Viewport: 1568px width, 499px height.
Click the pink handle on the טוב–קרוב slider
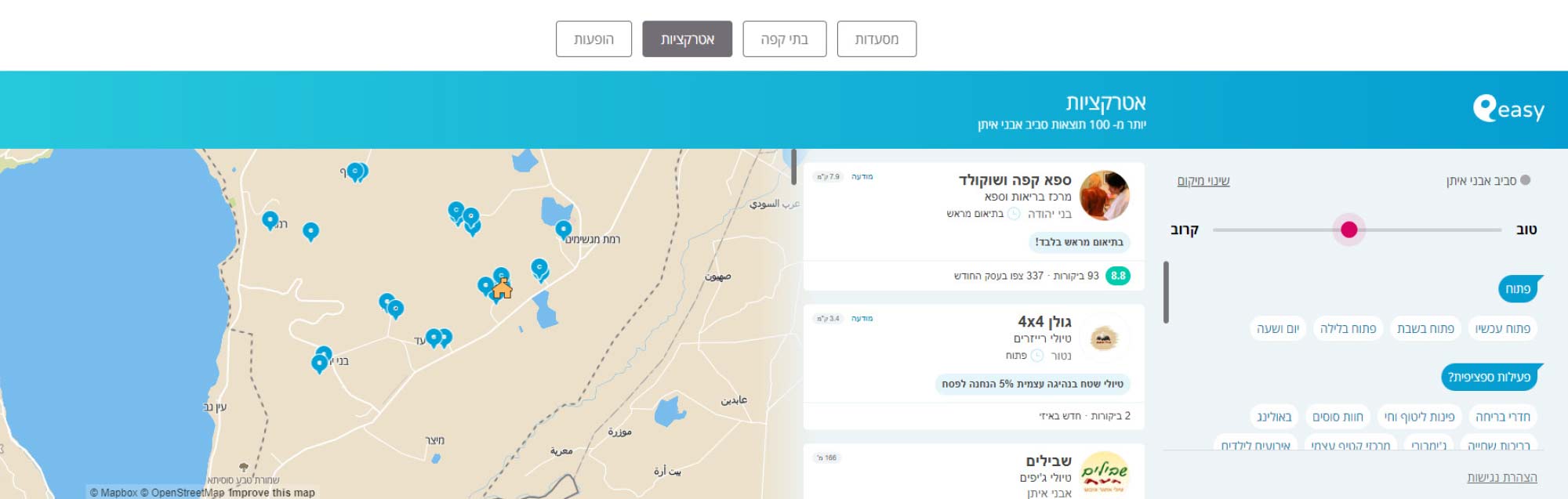coord(1348,230)
